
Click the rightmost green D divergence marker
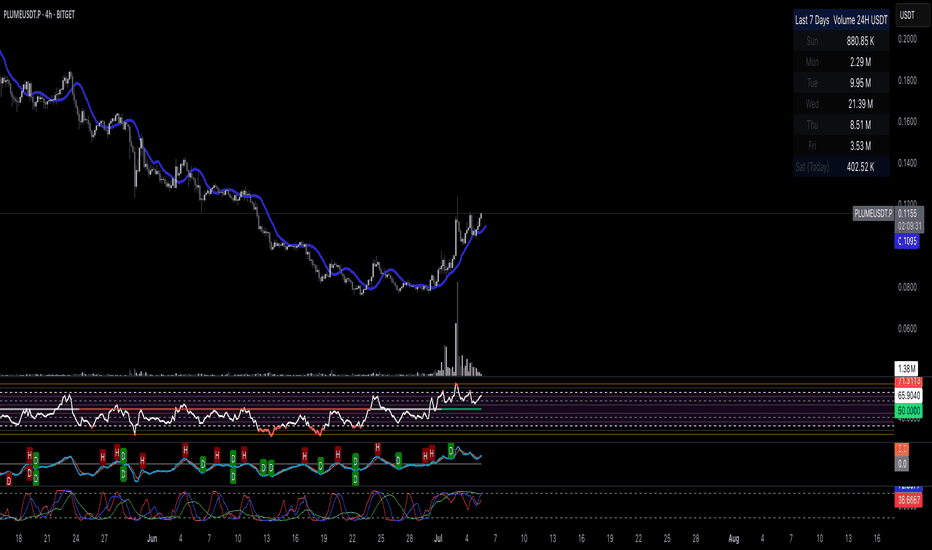(451, 450)
